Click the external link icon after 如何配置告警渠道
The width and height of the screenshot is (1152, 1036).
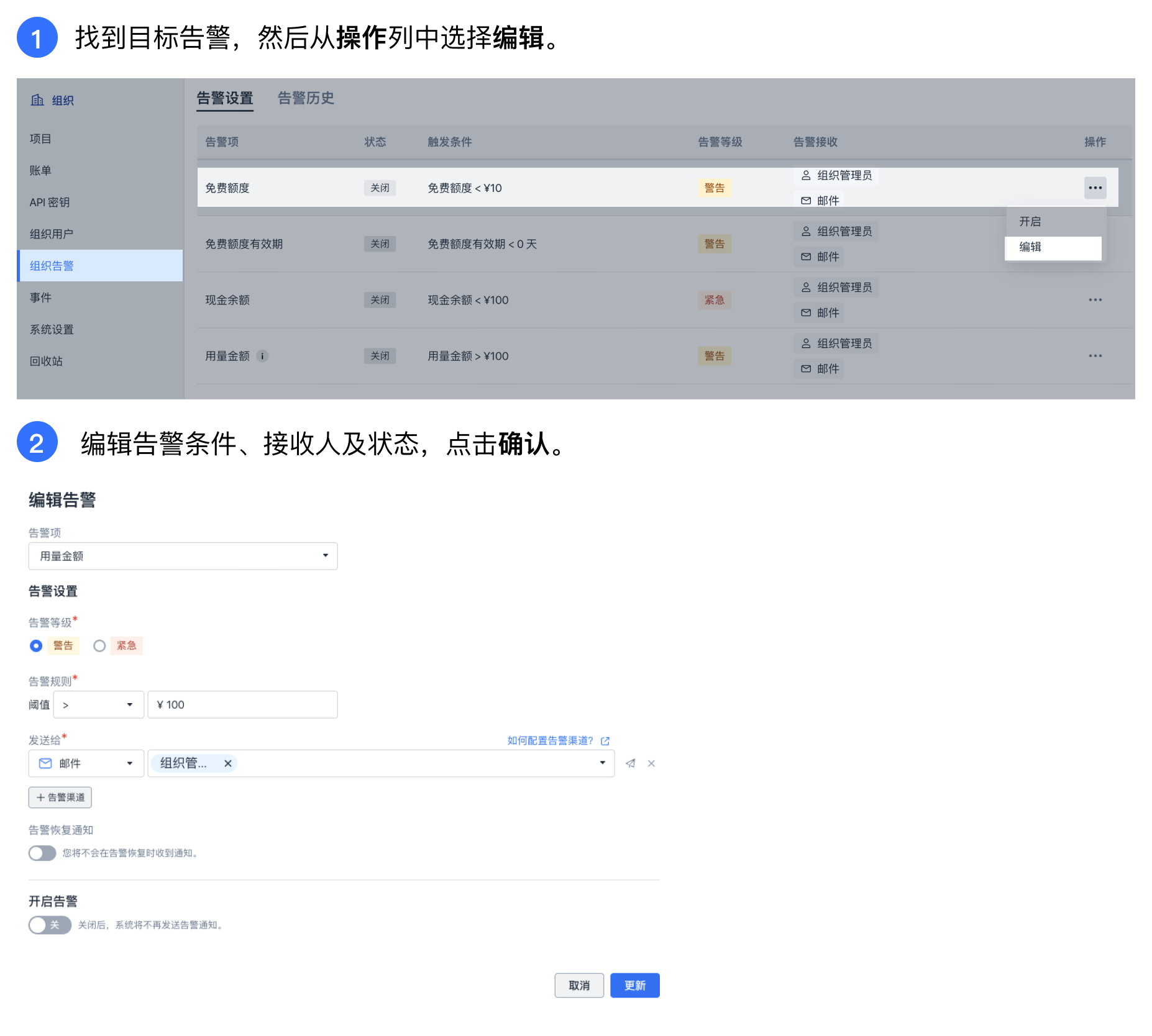(x=605, y=741)
